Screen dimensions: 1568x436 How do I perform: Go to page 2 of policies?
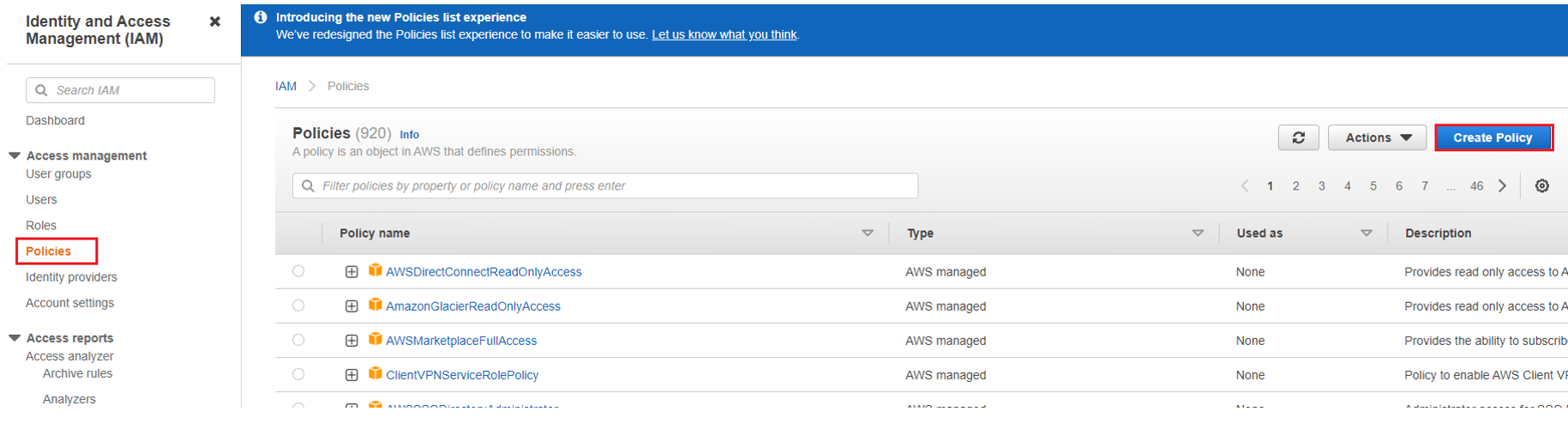coord(1296,186)
